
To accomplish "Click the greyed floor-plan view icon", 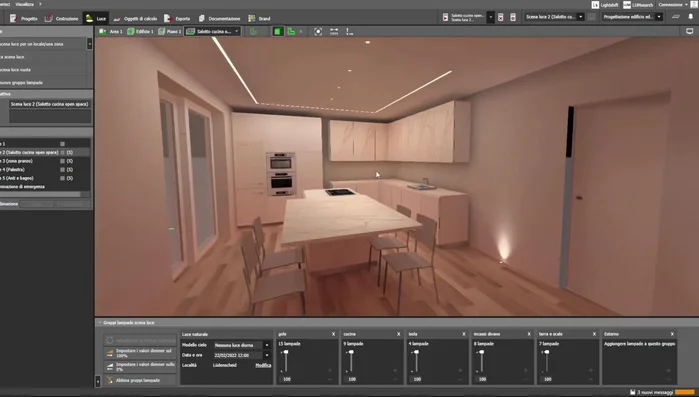I will click(x=254, y=32).
